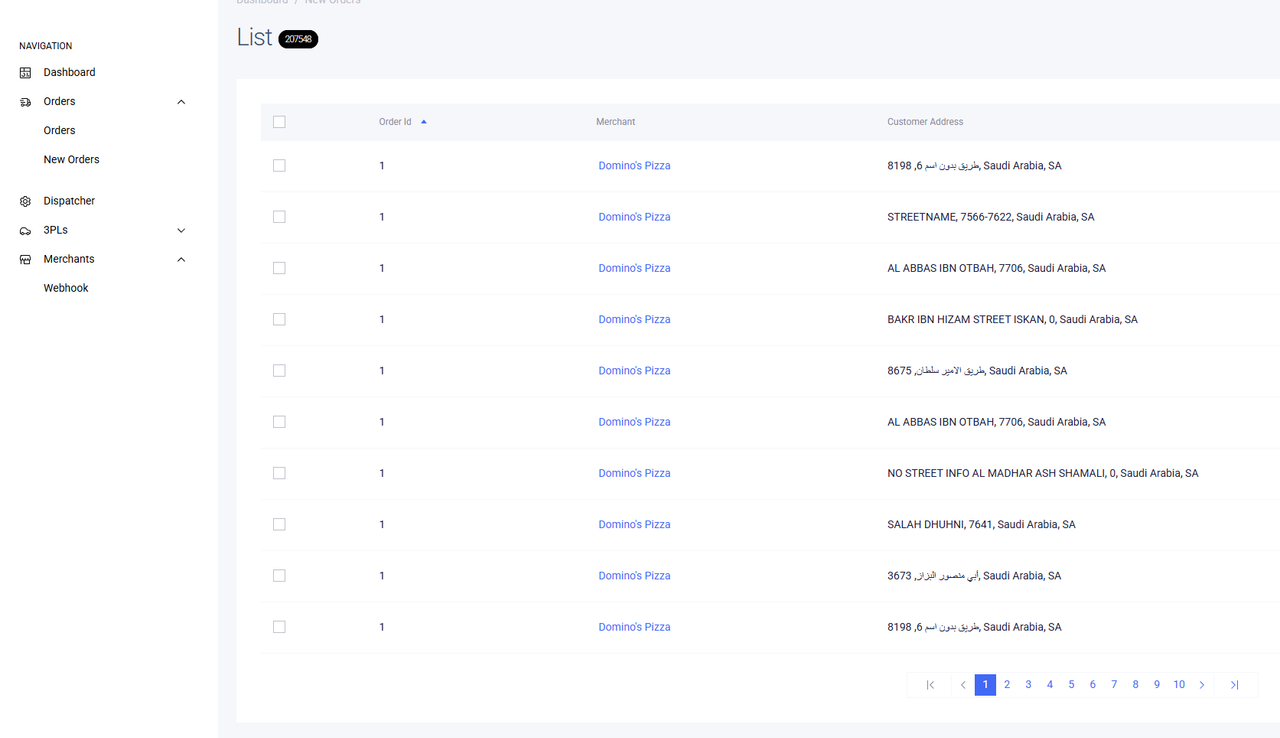The height and width of the screenshot is (738, 1280).
Task: Open Domino's Pizza link in NO STREET INFO row
Action: 634,474
